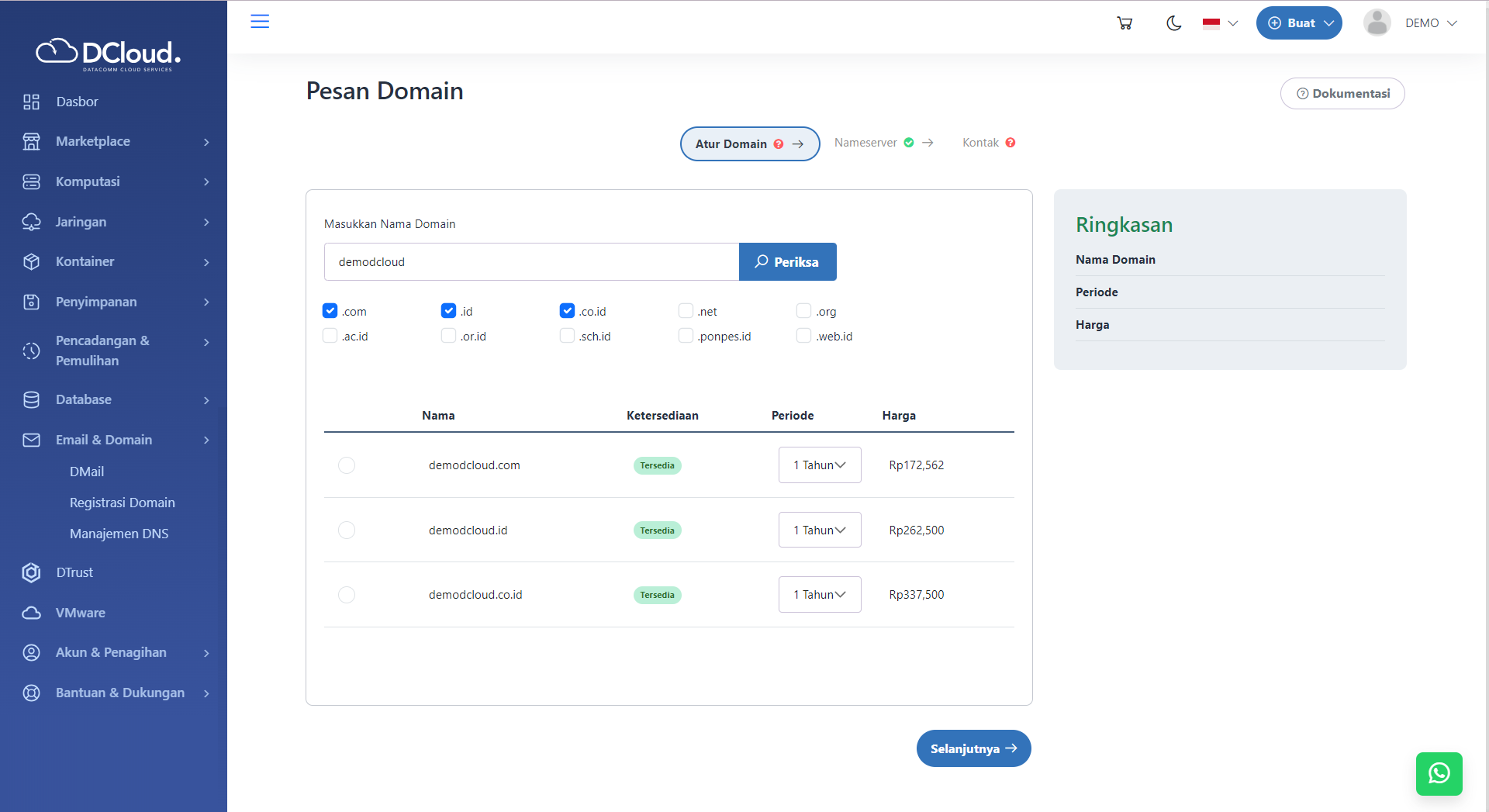
Task: Switch to the Nameserver step
Action: (866, 142)
